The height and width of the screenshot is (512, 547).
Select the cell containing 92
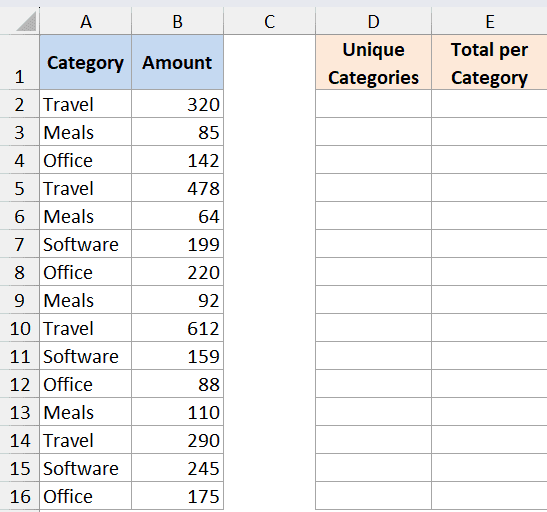coord(177,300)
